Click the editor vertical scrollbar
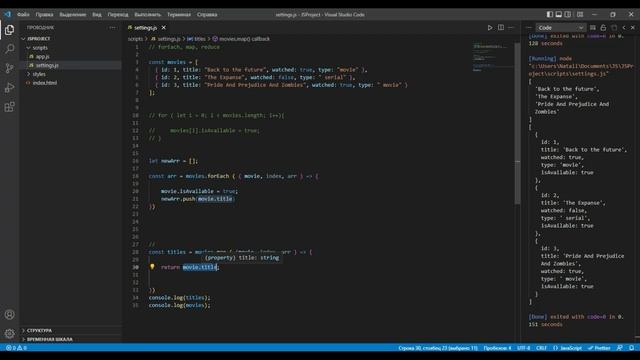The image size is (640, 360). click(518, 122)
